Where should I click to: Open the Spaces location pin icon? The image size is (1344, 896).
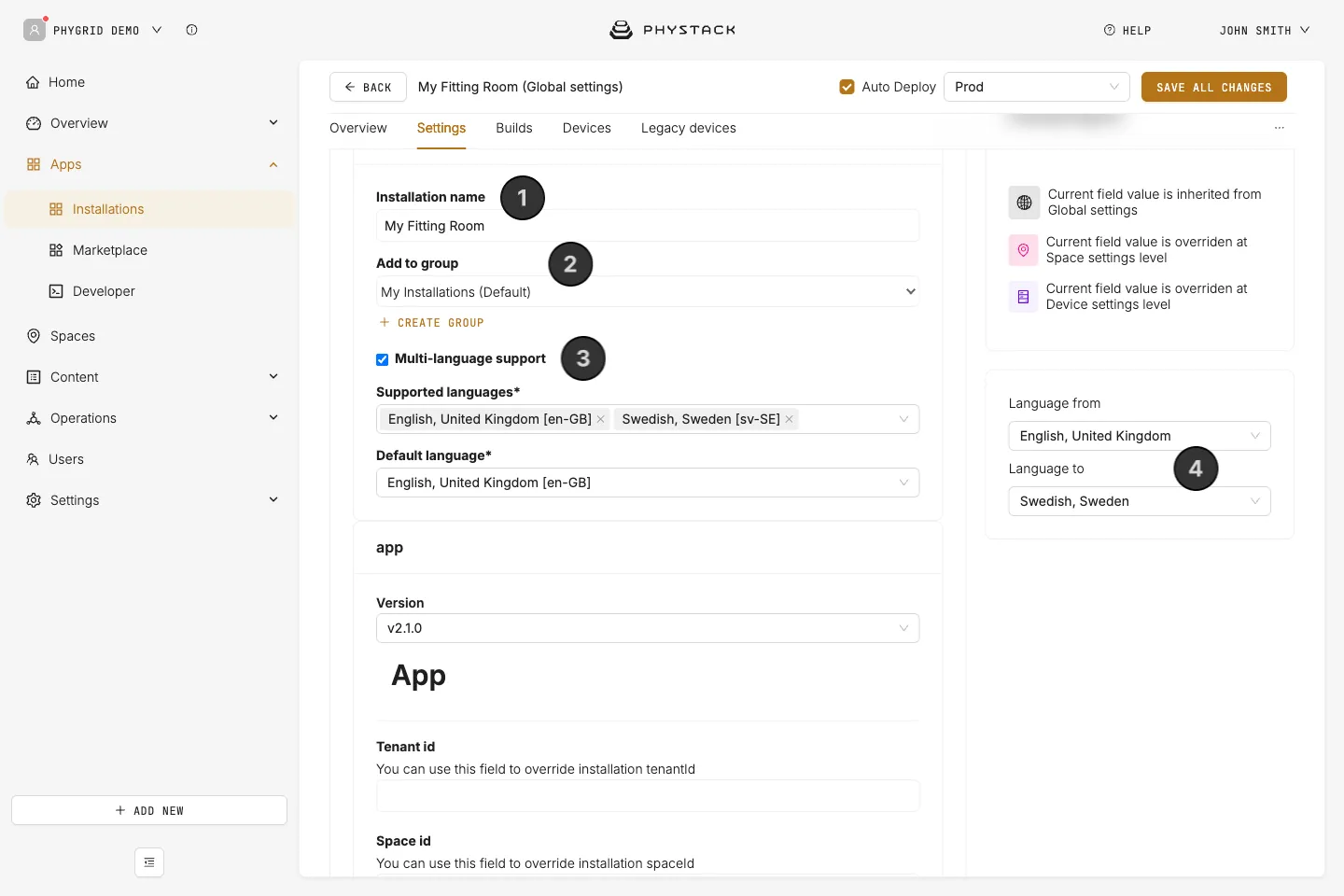click(34, 336)
